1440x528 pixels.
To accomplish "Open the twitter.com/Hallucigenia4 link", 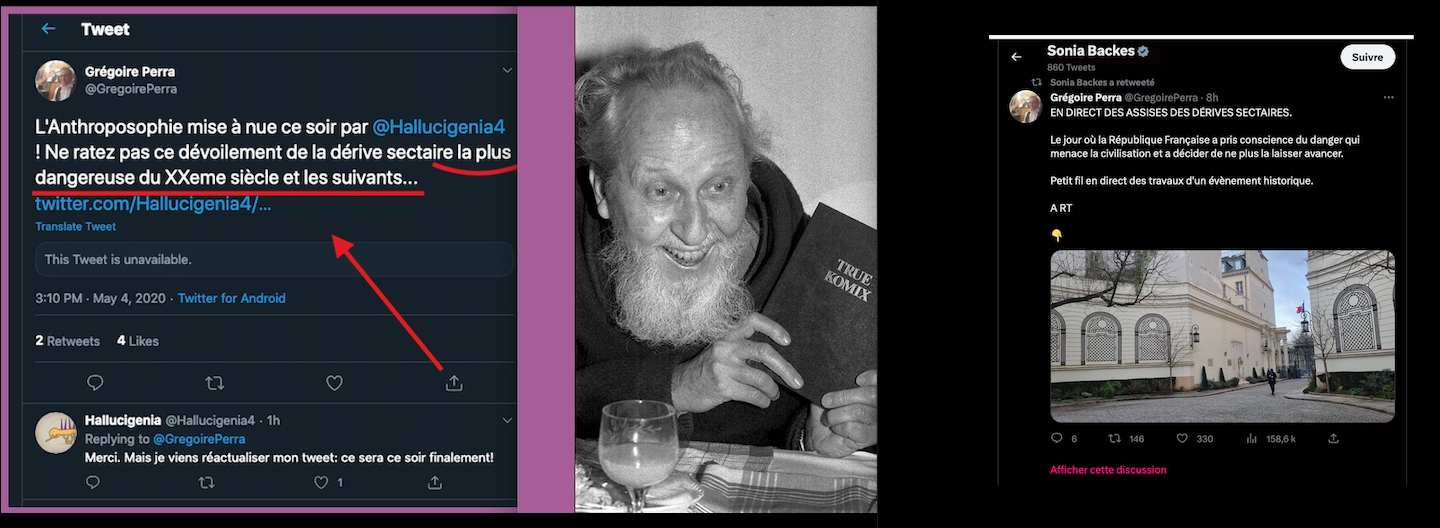I will click(x=153, y=204).
